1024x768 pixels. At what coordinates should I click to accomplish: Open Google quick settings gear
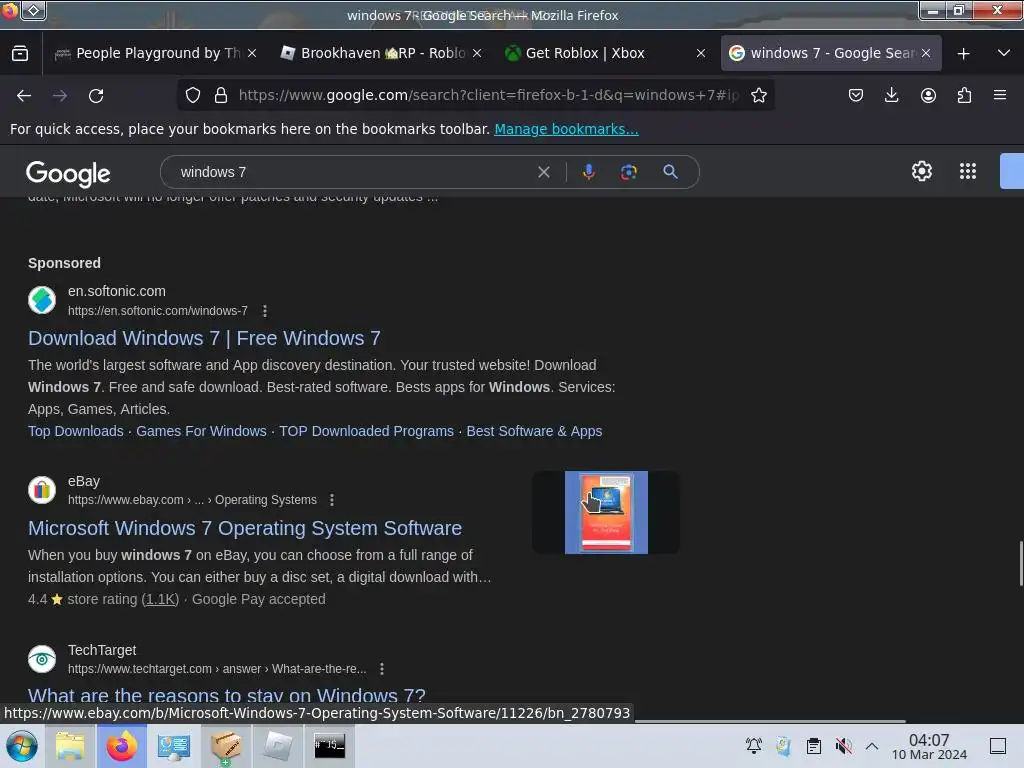(x=921, y=171)
